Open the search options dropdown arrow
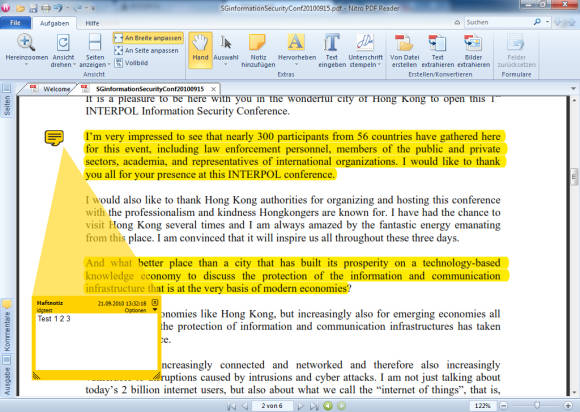This screenshot has height=412, width=580. click(547, 22)
